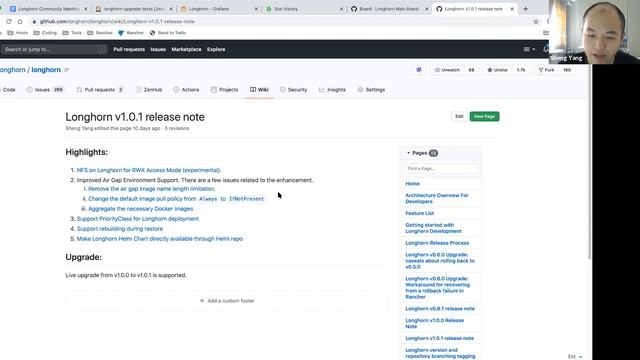Image resolution: width=640 pixels, height=360 pixels.
Task: Open NFS on Longhorn for RWX Access Mode link
Action: point(149,170)
